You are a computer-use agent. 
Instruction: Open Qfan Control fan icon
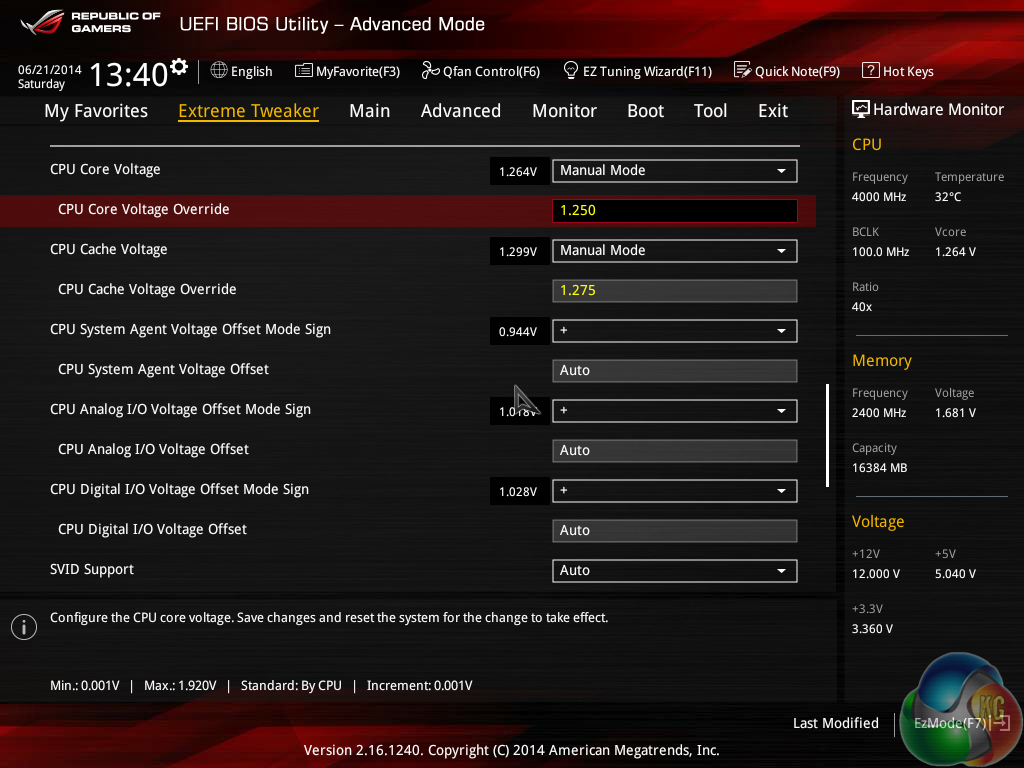(x=430, y=71)
